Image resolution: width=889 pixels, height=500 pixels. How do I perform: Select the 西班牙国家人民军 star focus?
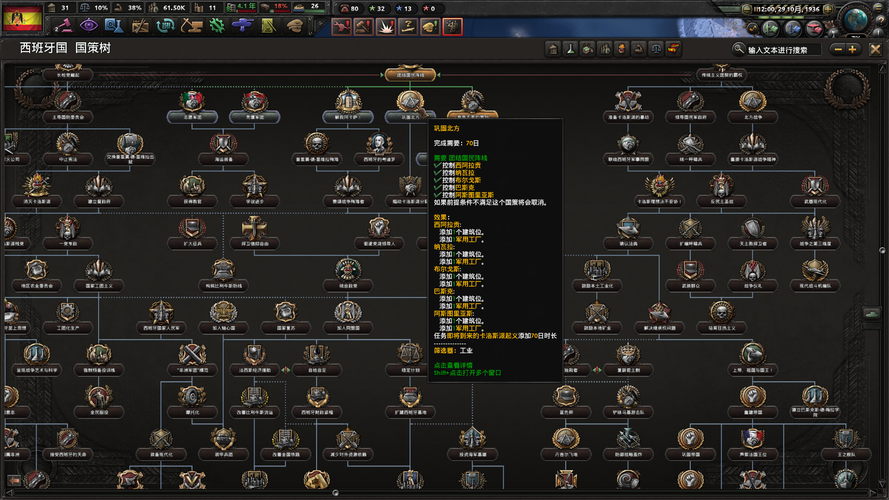[x=161, y=318]
